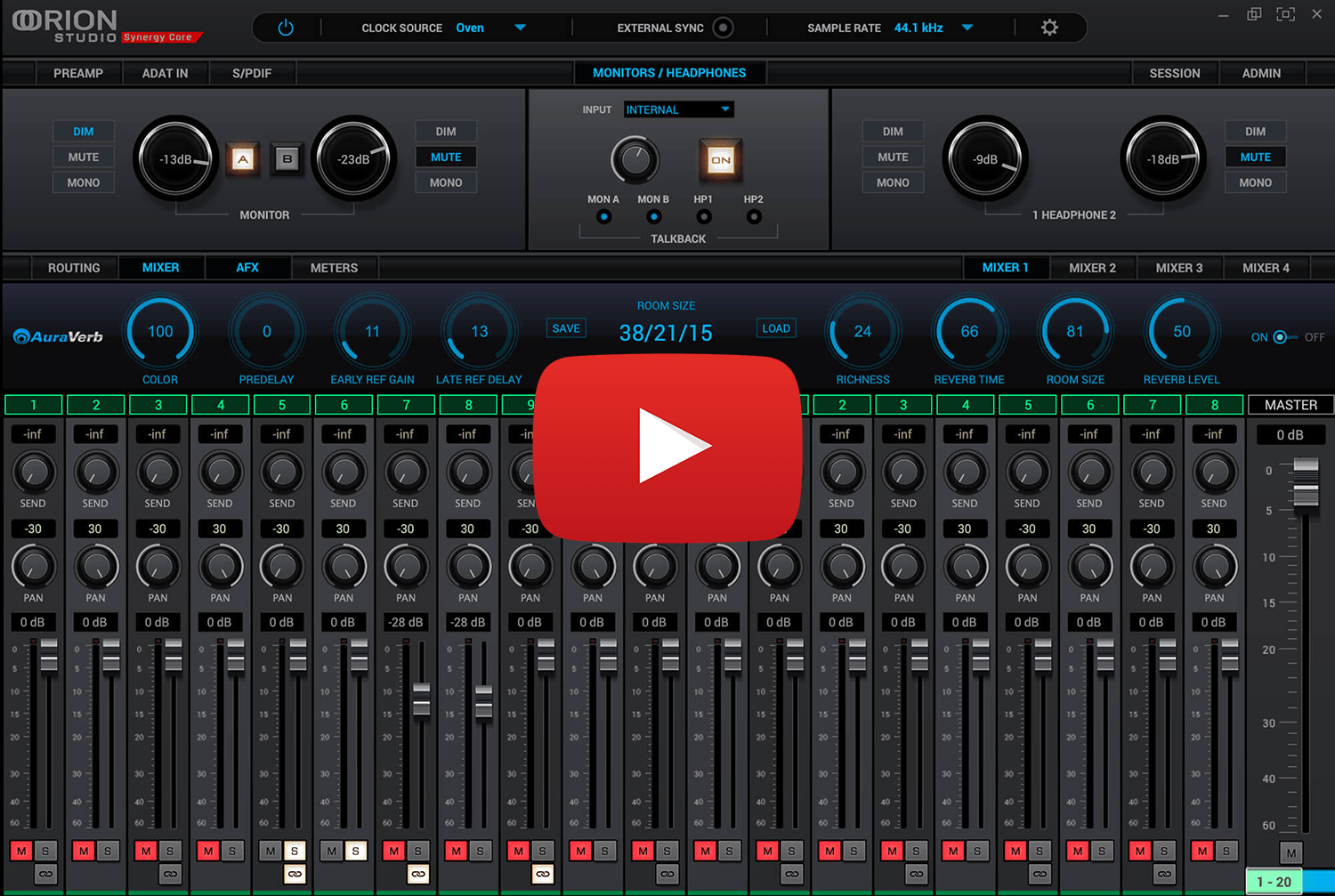This screenshot has width=1335, height=896.
Task: Switch to the MIXER 2 tab
Action: [x=1092, y=268]
